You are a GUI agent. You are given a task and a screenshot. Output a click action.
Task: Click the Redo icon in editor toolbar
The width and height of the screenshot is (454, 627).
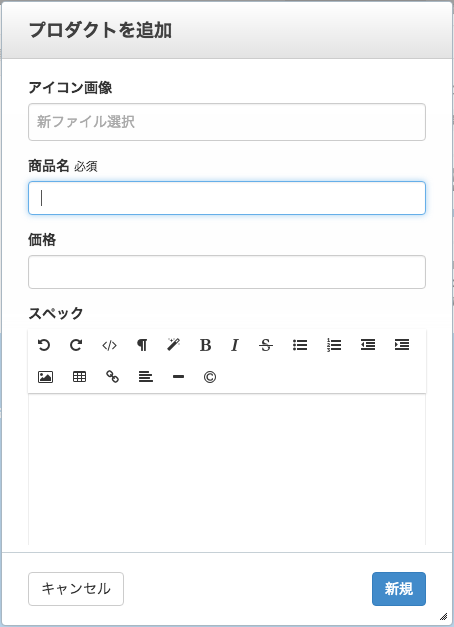76,345
